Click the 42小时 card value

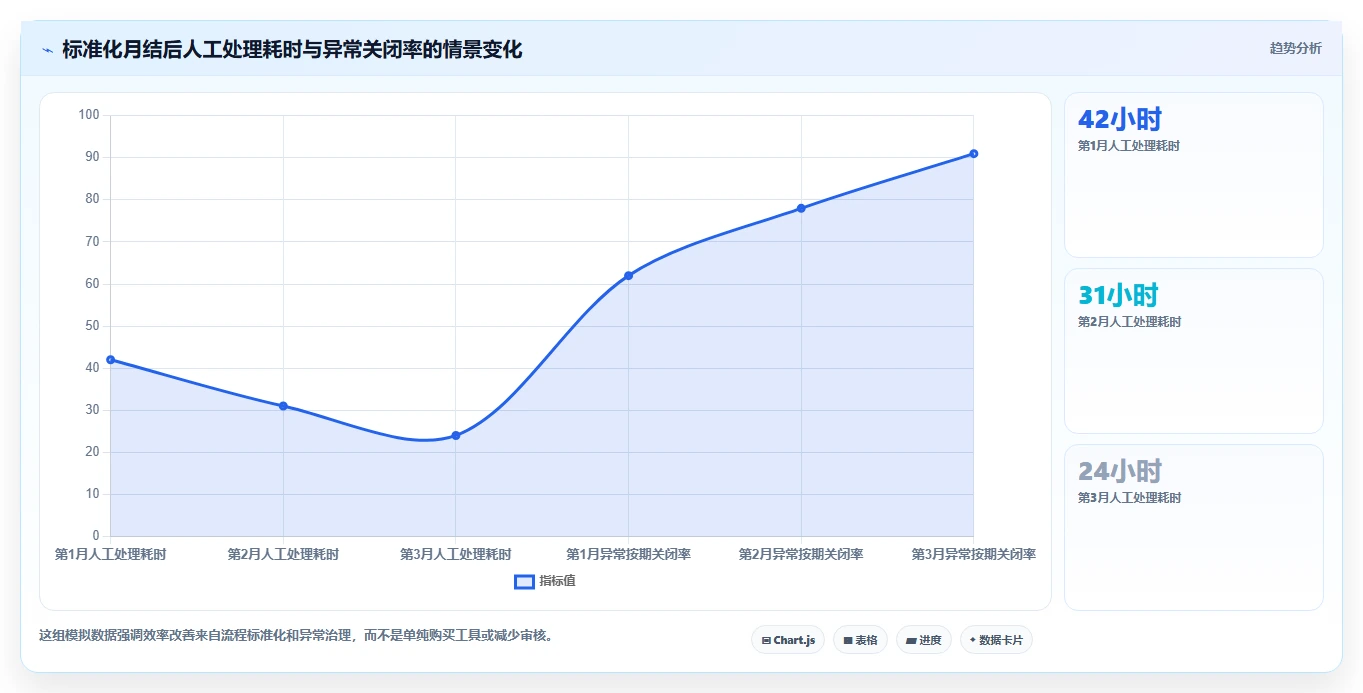[x=1120, y=120]
